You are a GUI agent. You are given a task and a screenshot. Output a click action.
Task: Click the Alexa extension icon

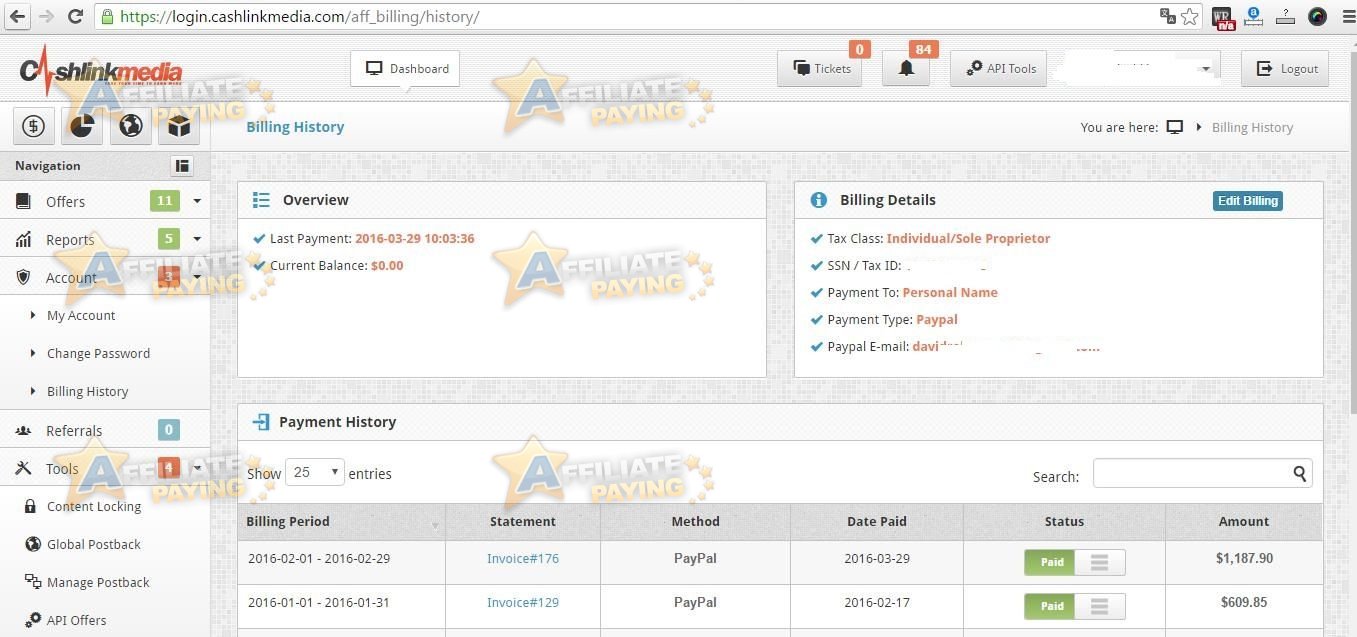1254,16
